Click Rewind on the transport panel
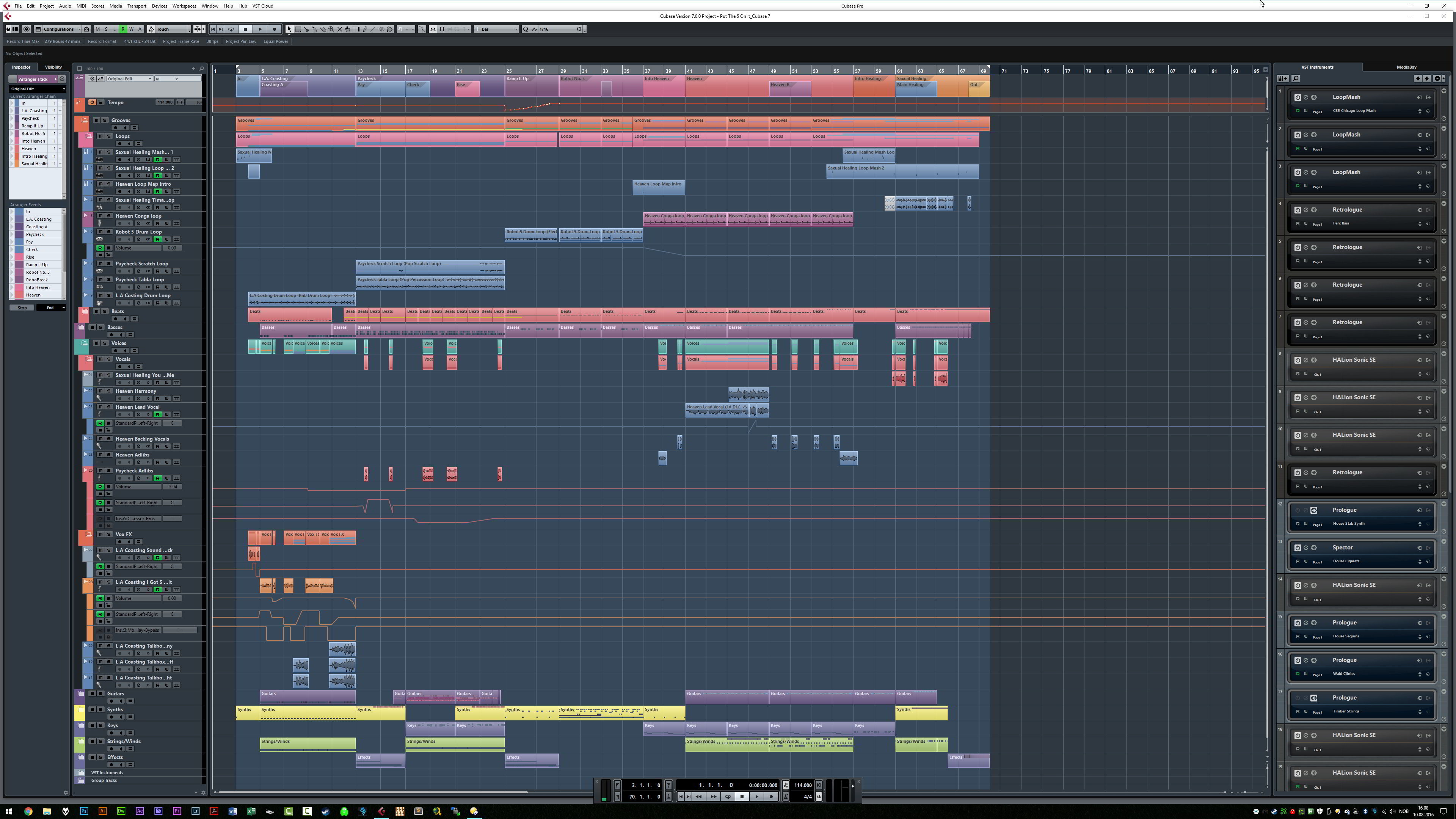Image resolution: width=1456 pixels, height=819 pixels. (x=698, y=796)
